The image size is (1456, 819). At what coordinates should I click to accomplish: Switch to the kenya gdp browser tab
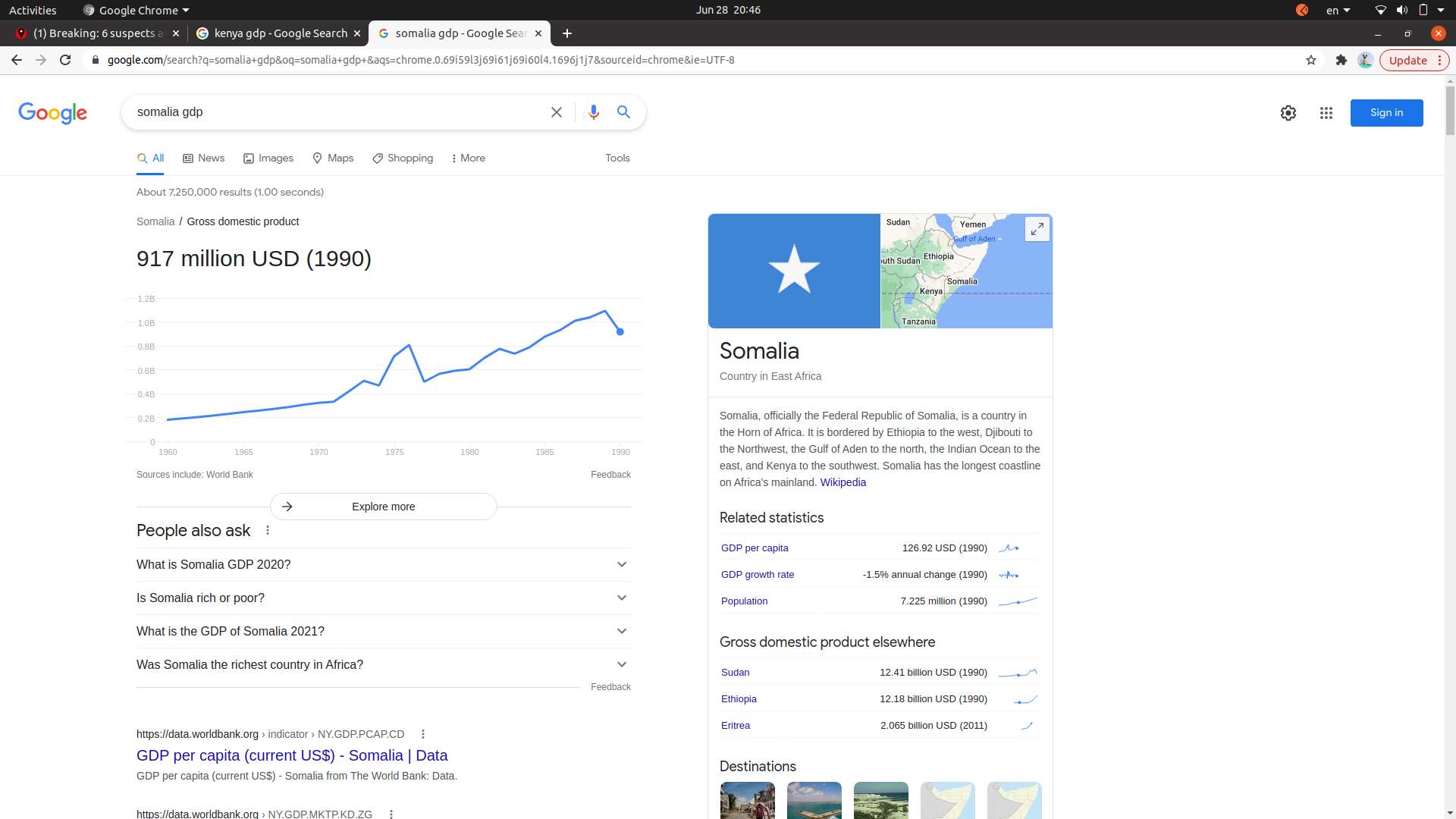278,33
